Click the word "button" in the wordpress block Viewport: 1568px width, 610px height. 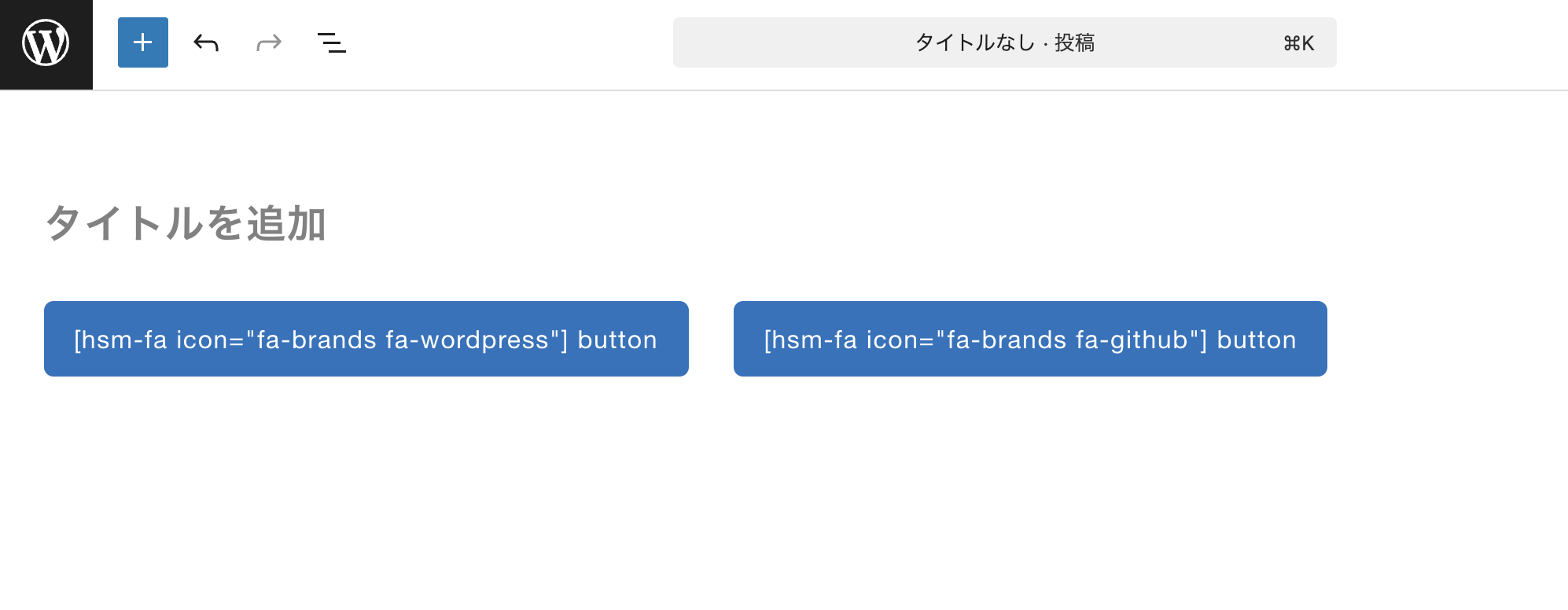pyautogui.click(x=617, y=340)
